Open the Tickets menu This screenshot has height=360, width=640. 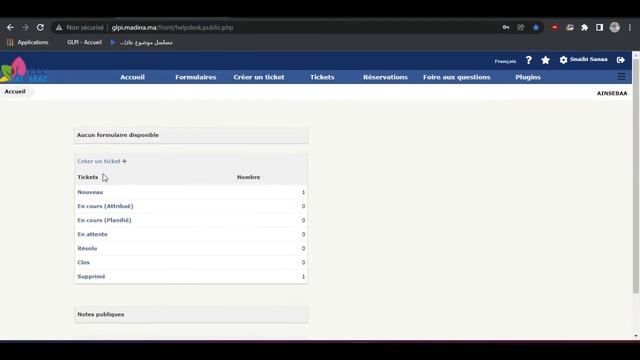pyautogui.click(x=322, y=77)
